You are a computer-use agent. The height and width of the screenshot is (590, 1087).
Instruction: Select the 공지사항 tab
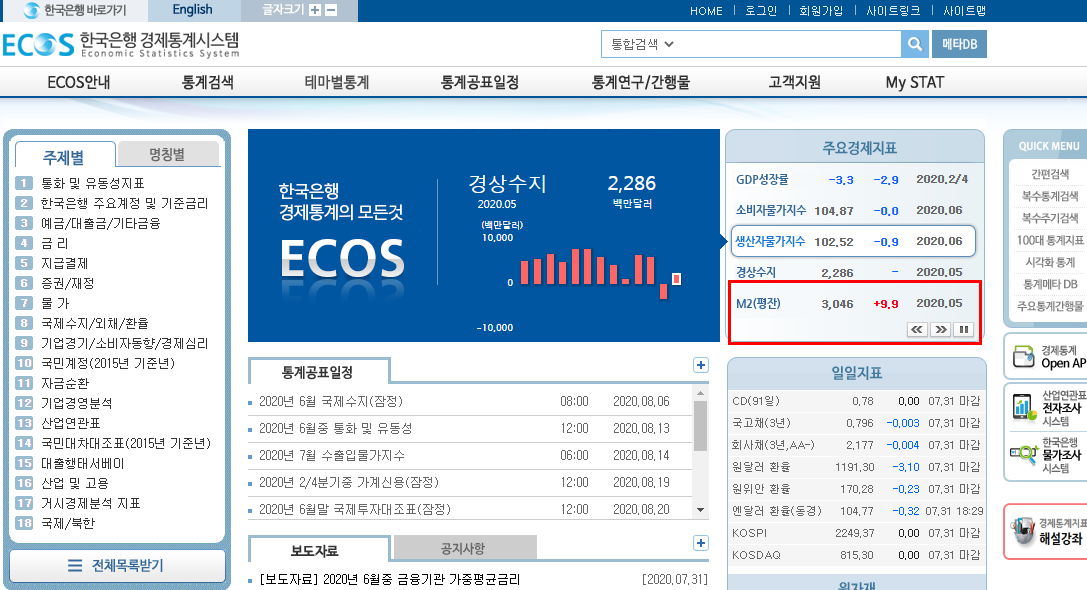[x=463, y=548]
